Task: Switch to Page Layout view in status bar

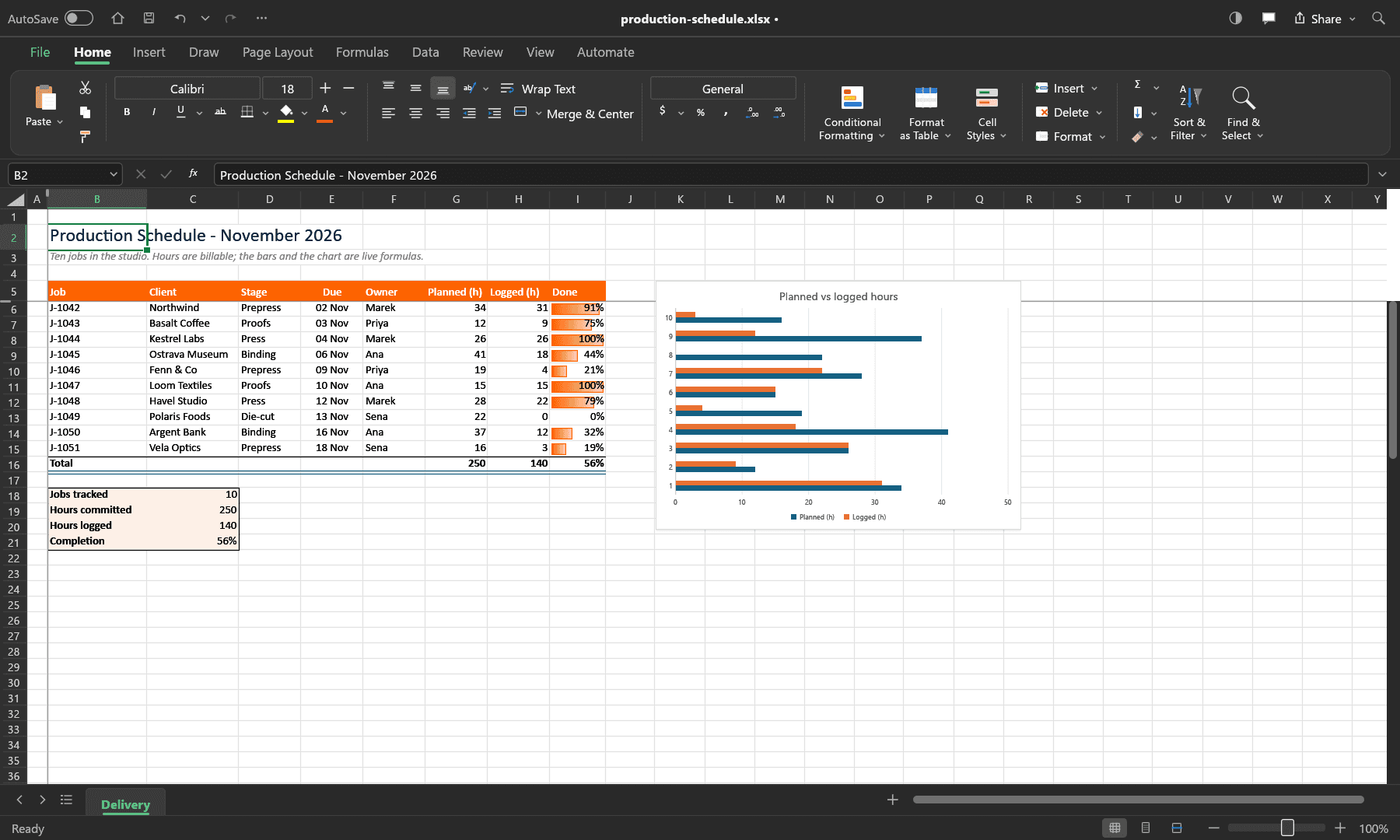Action: pos(1146,828)
